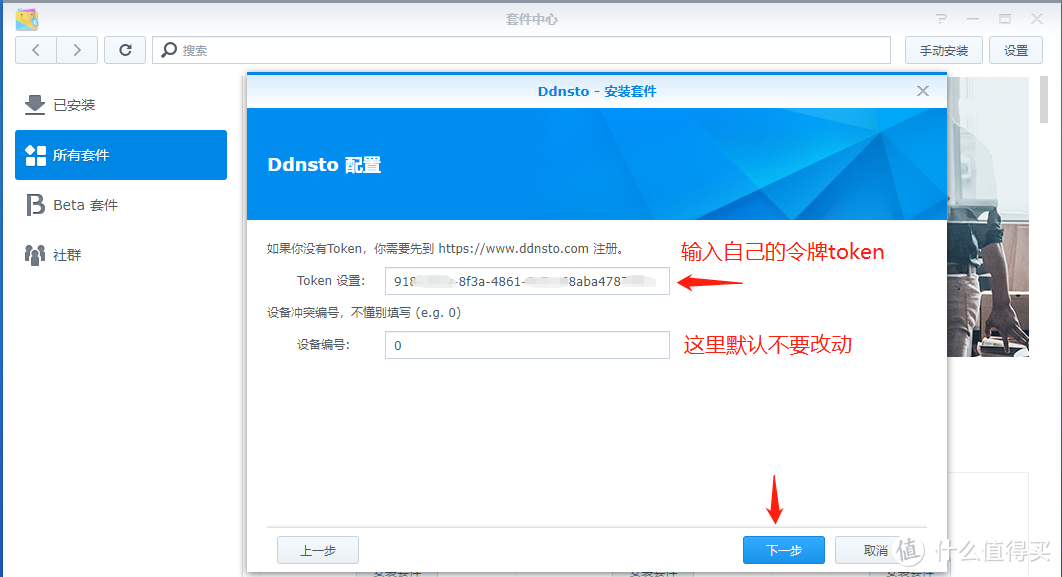Go back with the left arrow button
1062x577 pixels.
(x=36, y=50)
